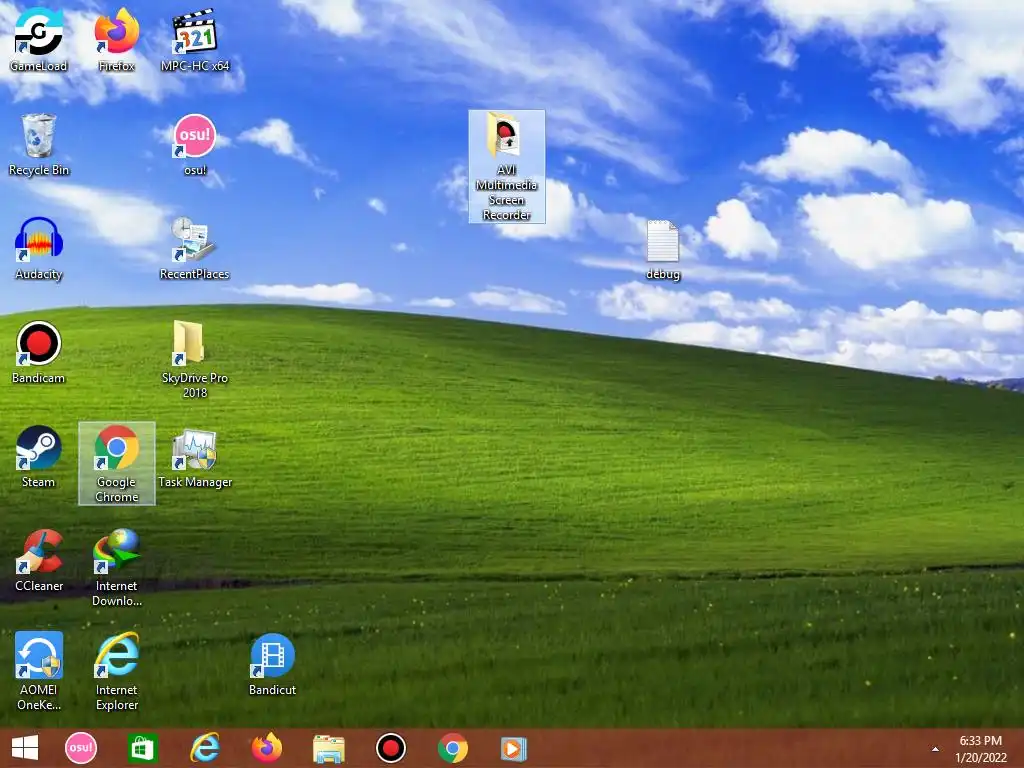This screenshot has width=1024, height=768.
Task: Click the Bandicam taskbar icon
Action: coord(391,748)
